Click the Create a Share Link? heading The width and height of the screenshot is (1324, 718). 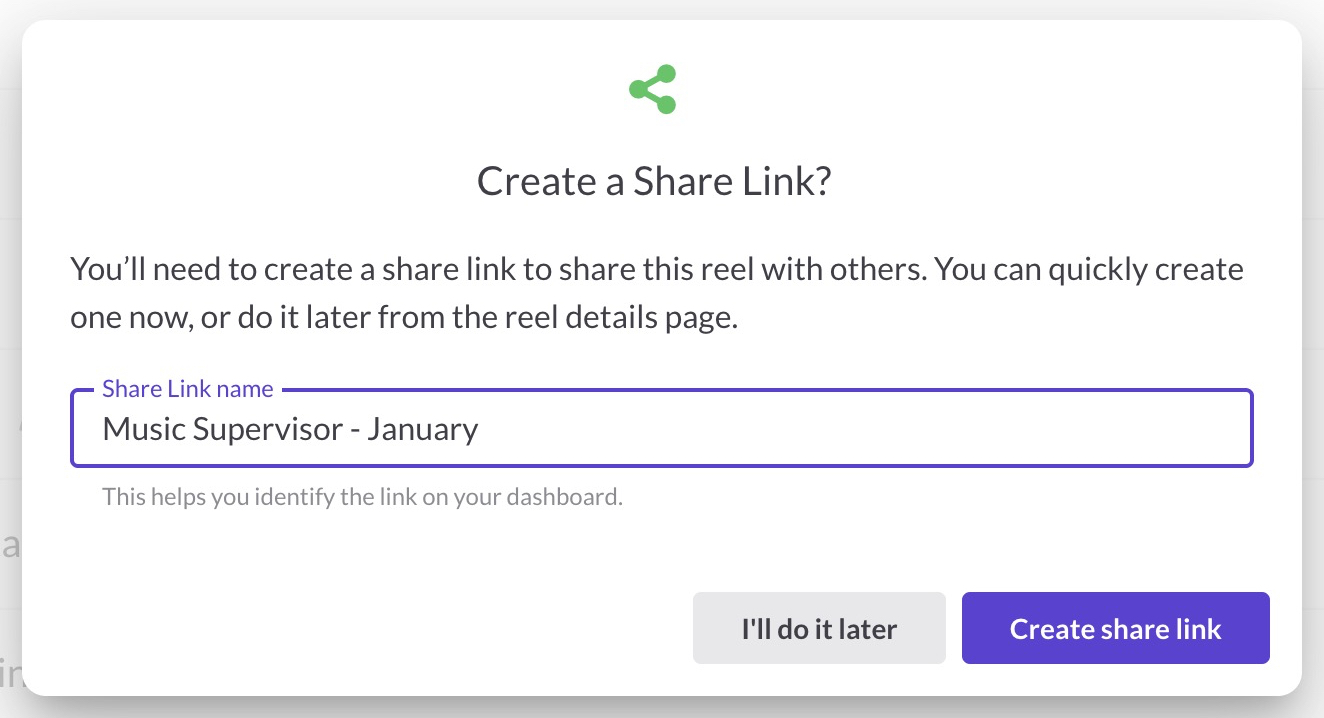pos(654,182)
